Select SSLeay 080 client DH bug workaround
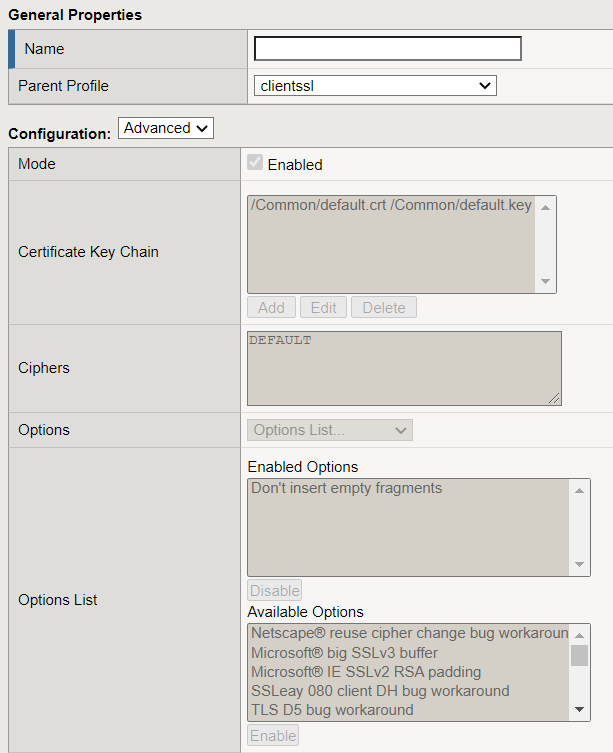 [409, 691]
